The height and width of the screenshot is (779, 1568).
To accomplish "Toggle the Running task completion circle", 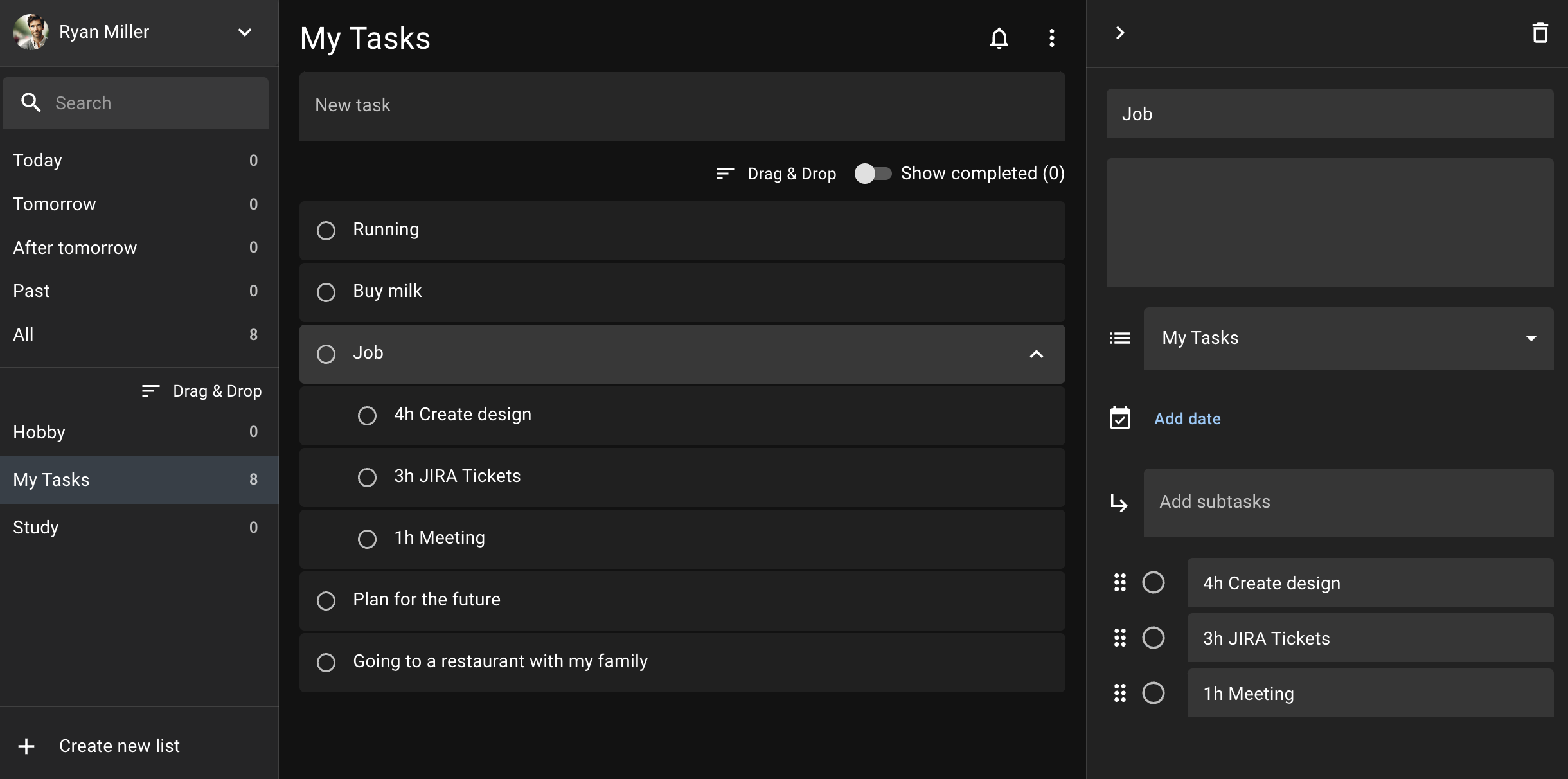I will coord(326,230).
